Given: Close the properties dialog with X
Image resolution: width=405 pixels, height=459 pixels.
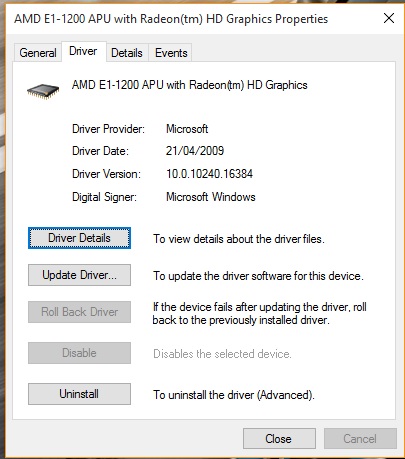Looking at the screenshot, I should (x=389, y=18).
